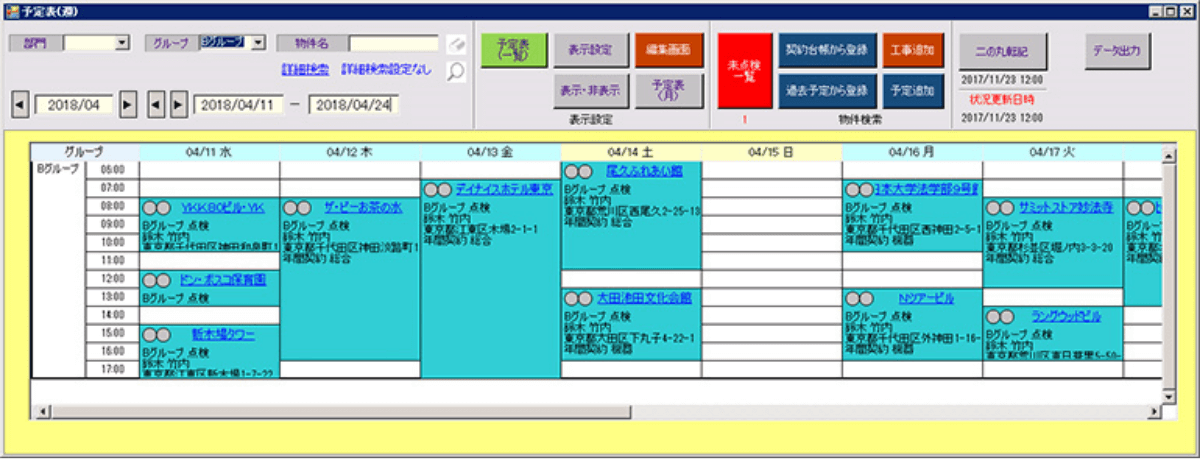Open the green 予定表(一覧) view
Image resolution: width=1200 pixels, height=459 pixels.
coord(511,50)
